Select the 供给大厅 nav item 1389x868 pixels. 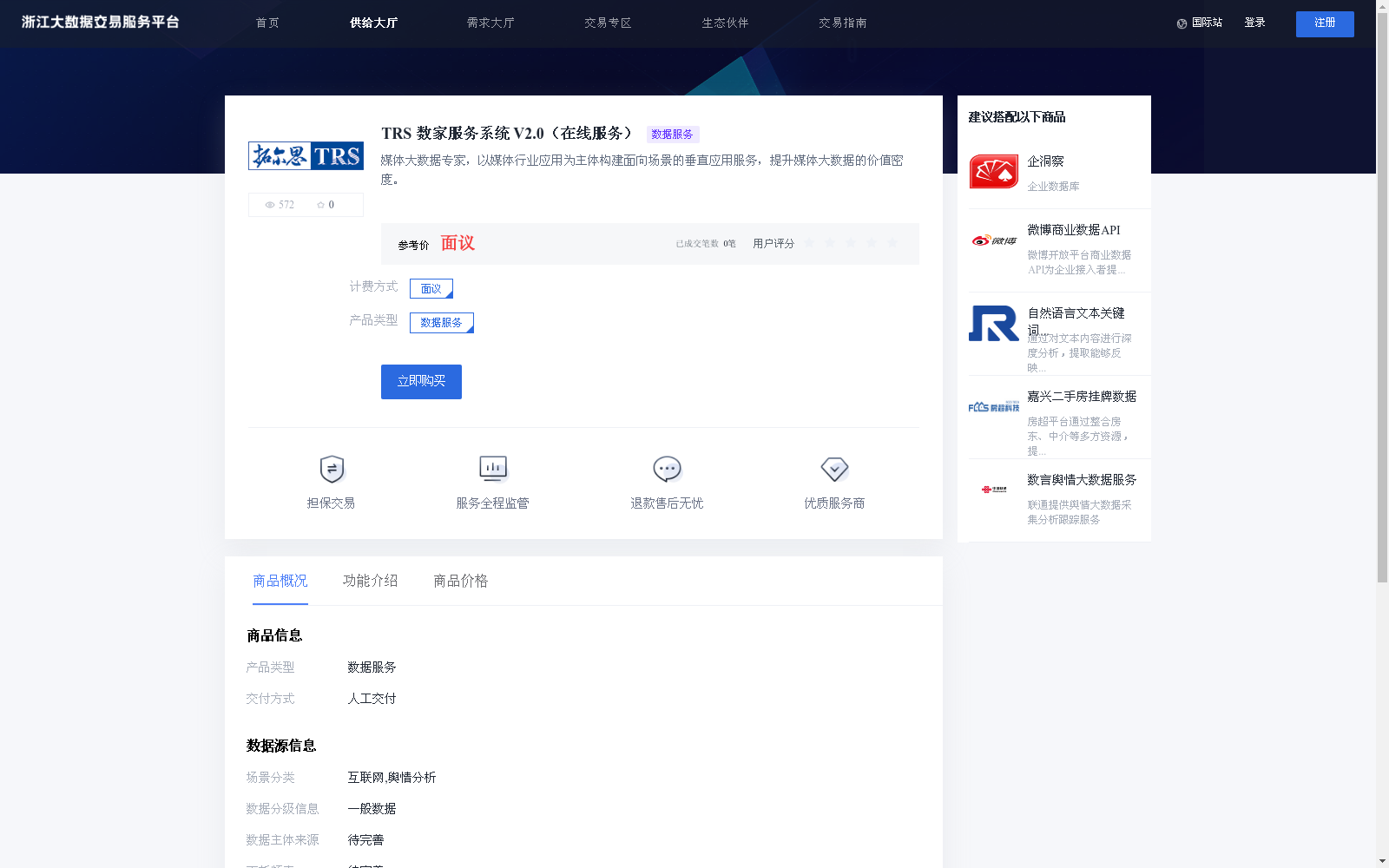373,23
